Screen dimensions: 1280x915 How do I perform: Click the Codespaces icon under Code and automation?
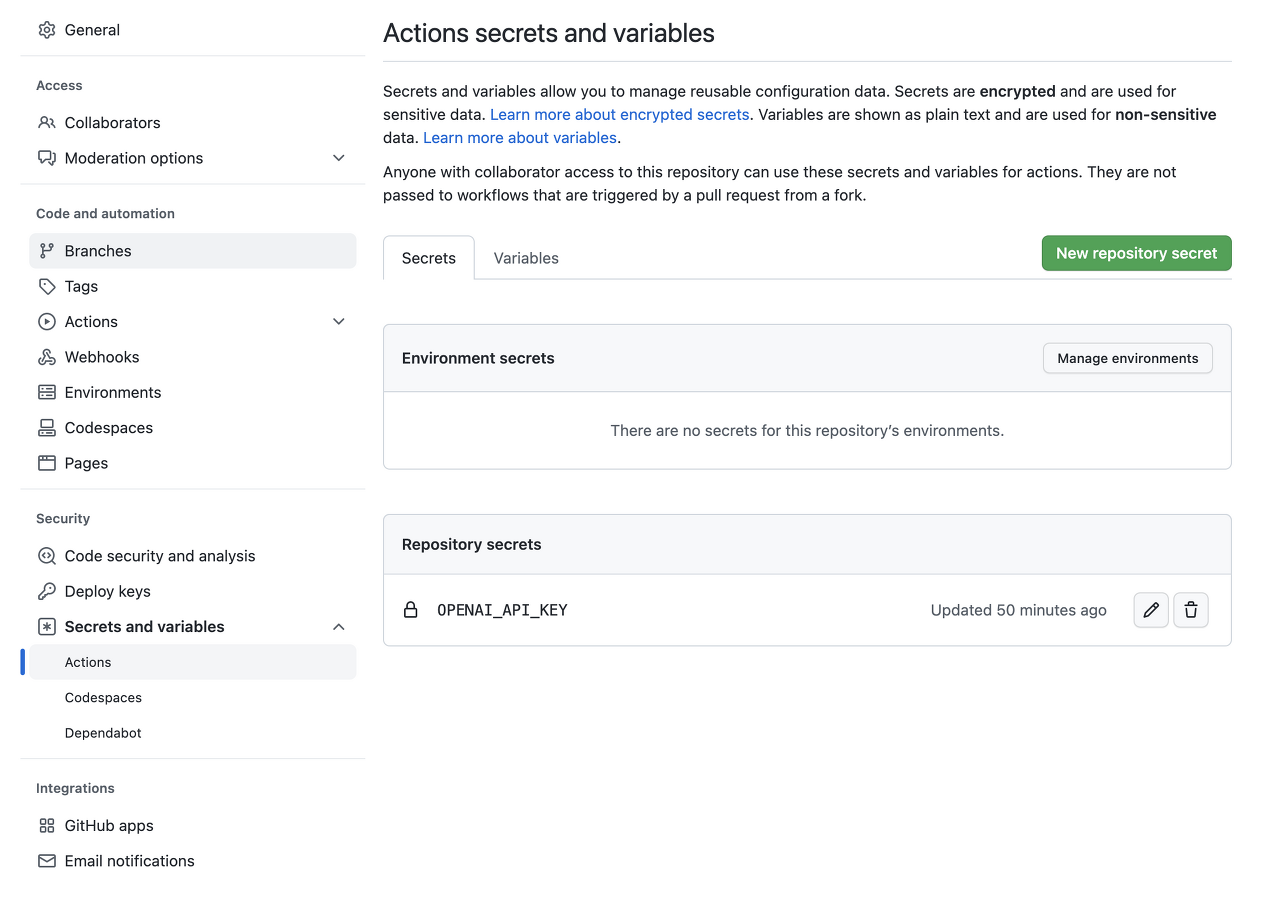[47, 428]
